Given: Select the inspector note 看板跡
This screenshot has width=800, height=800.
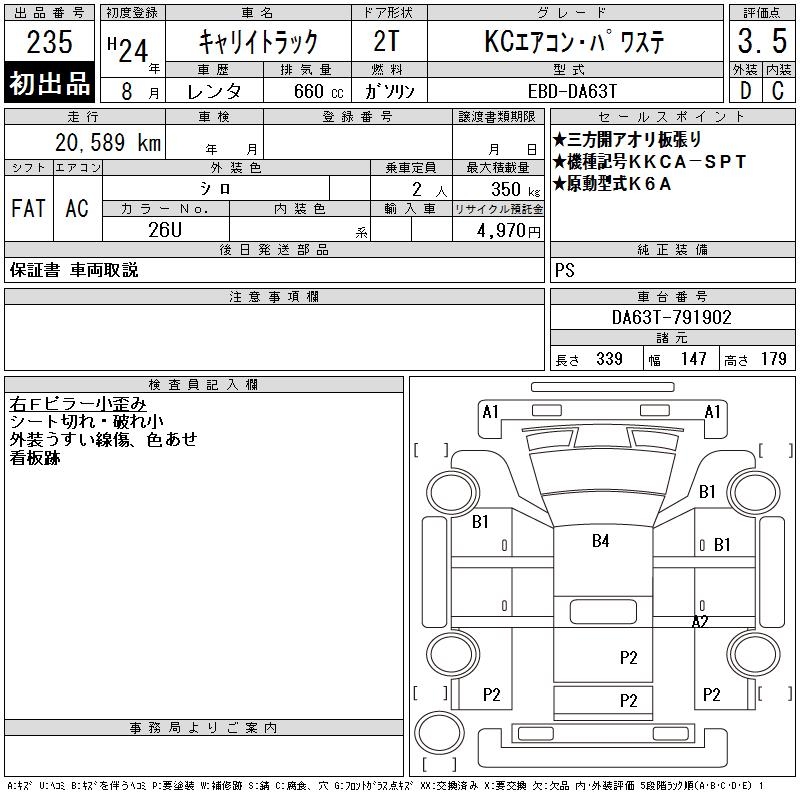Looking at the screenshot, I should coord(35,458).
